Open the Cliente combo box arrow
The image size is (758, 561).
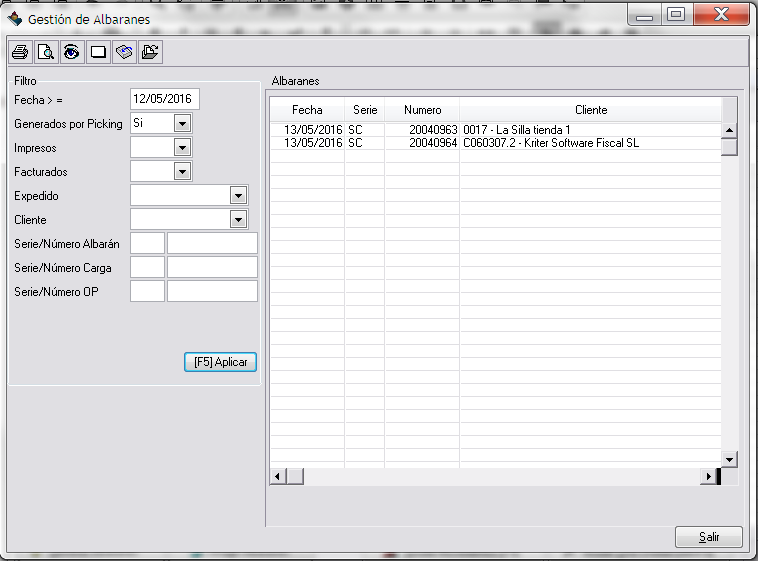click(238, 220)
